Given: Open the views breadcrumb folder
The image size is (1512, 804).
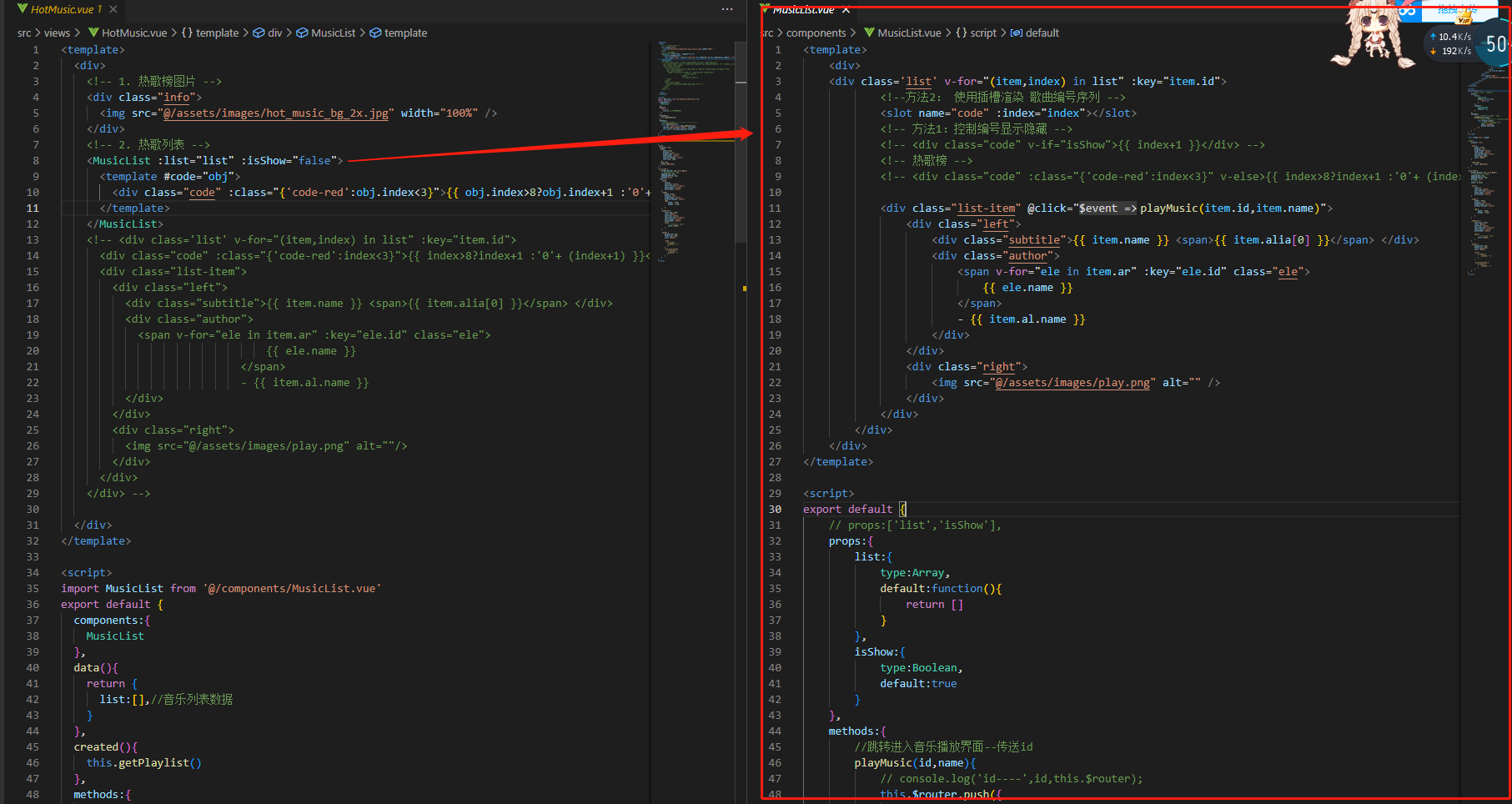Looking at the screenshot, I should [57, 33].
